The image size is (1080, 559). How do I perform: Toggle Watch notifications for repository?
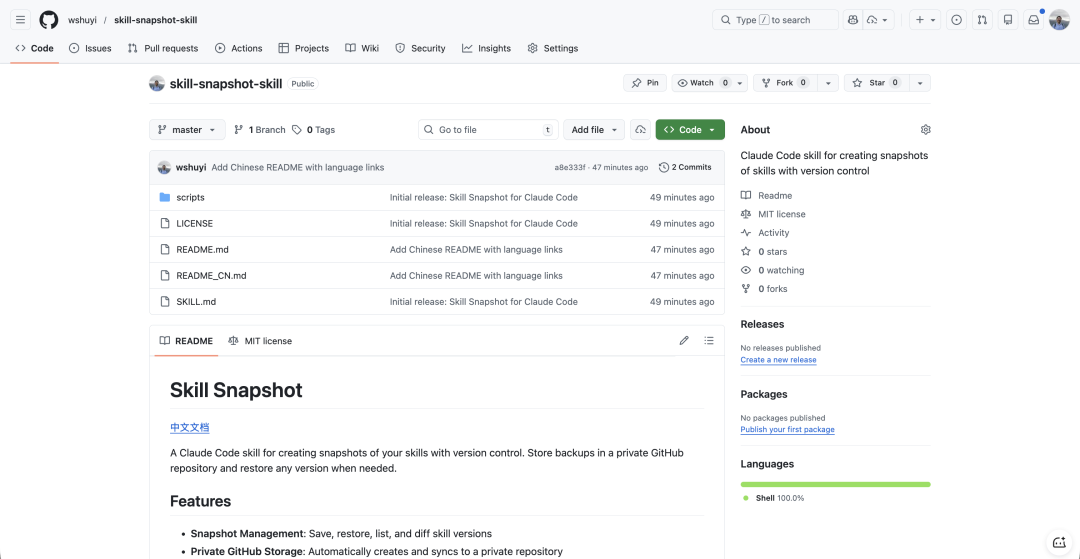click(702, 83)
